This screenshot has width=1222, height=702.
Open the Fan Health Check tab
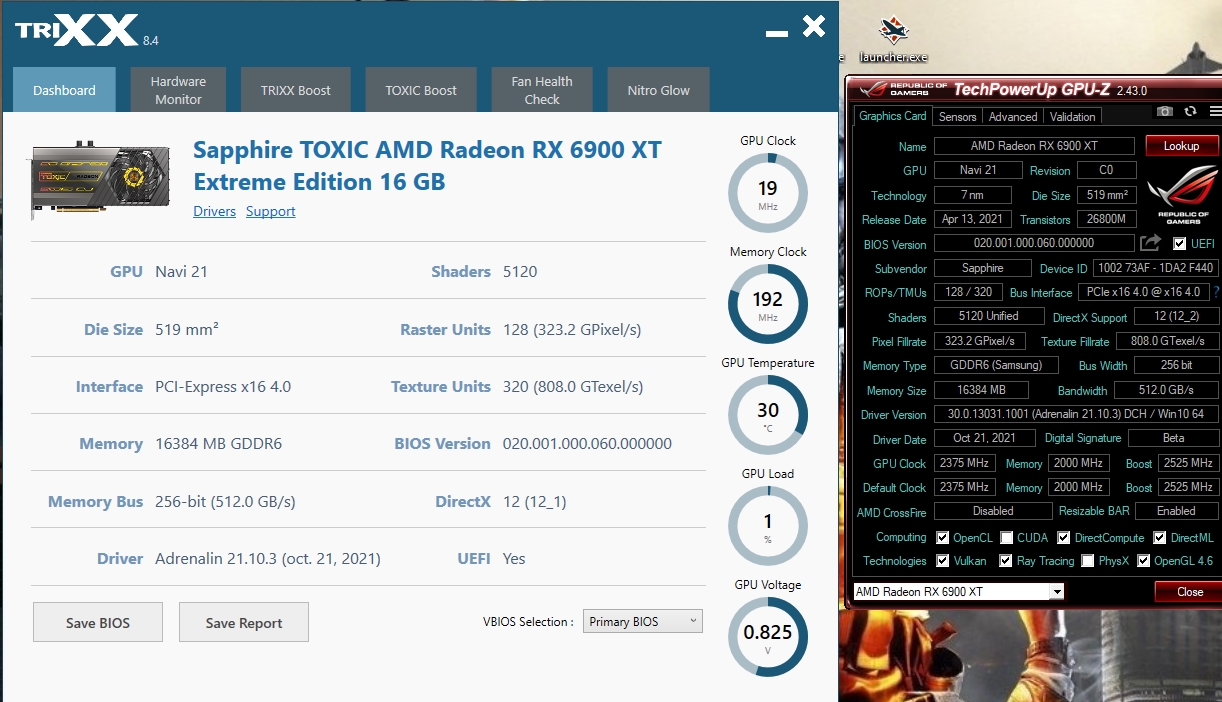click(542, 90)
